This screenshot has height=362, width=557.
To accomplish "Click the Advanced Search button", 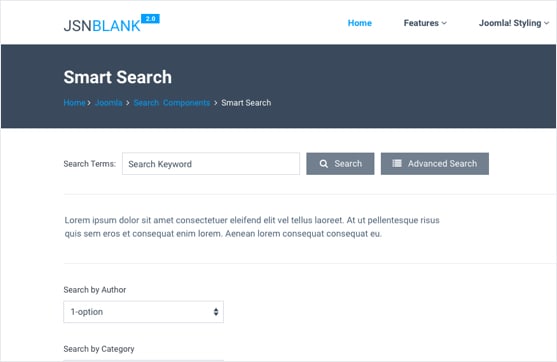I will coord(435,164).
